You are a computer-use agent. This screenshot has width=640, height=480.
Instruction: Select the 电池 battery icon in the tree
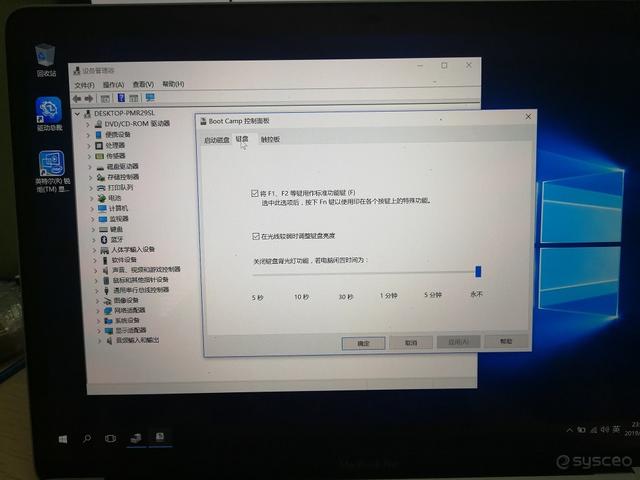[x=101, y=198]
